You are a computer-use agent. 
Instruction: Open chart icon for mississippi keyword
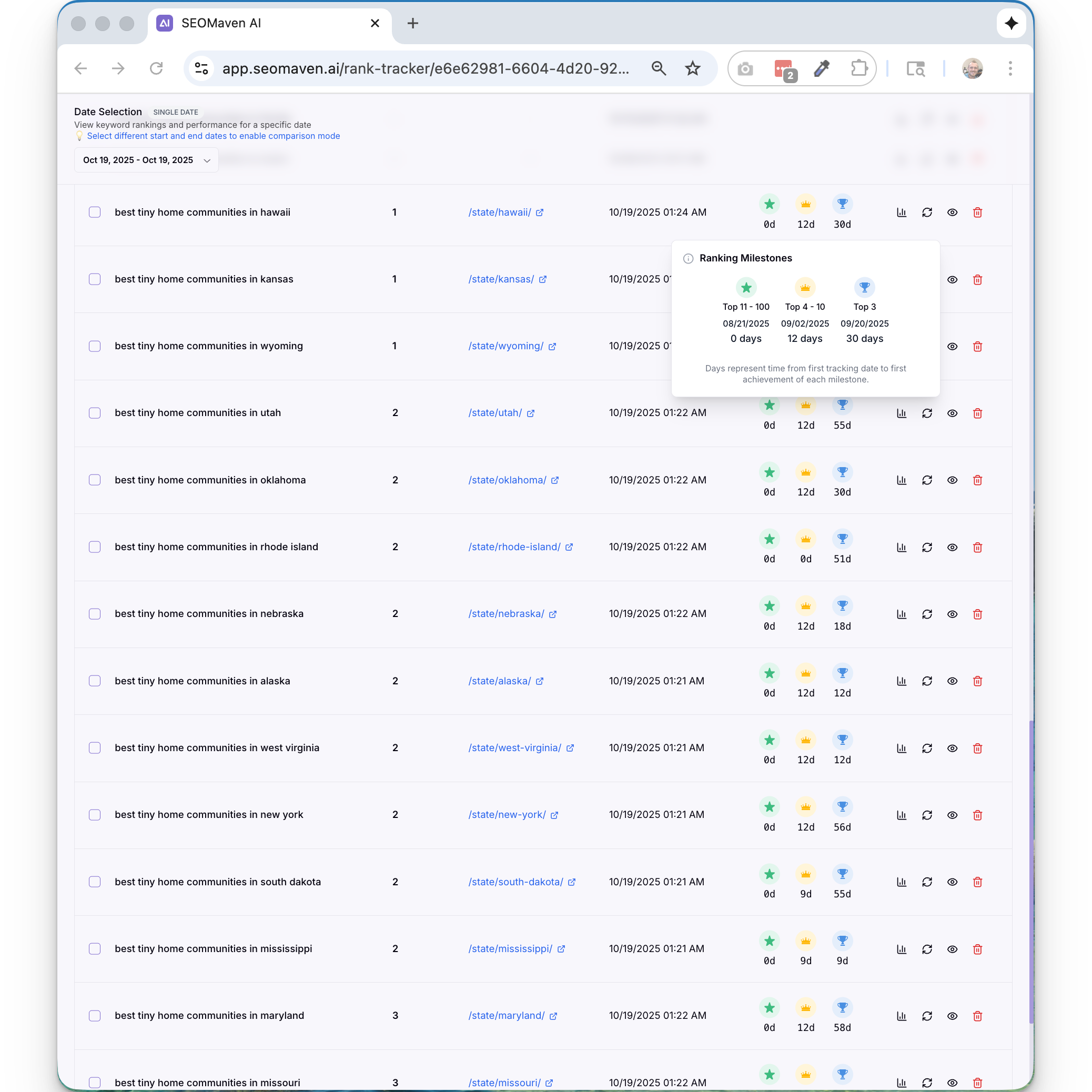tap(902, 949)
